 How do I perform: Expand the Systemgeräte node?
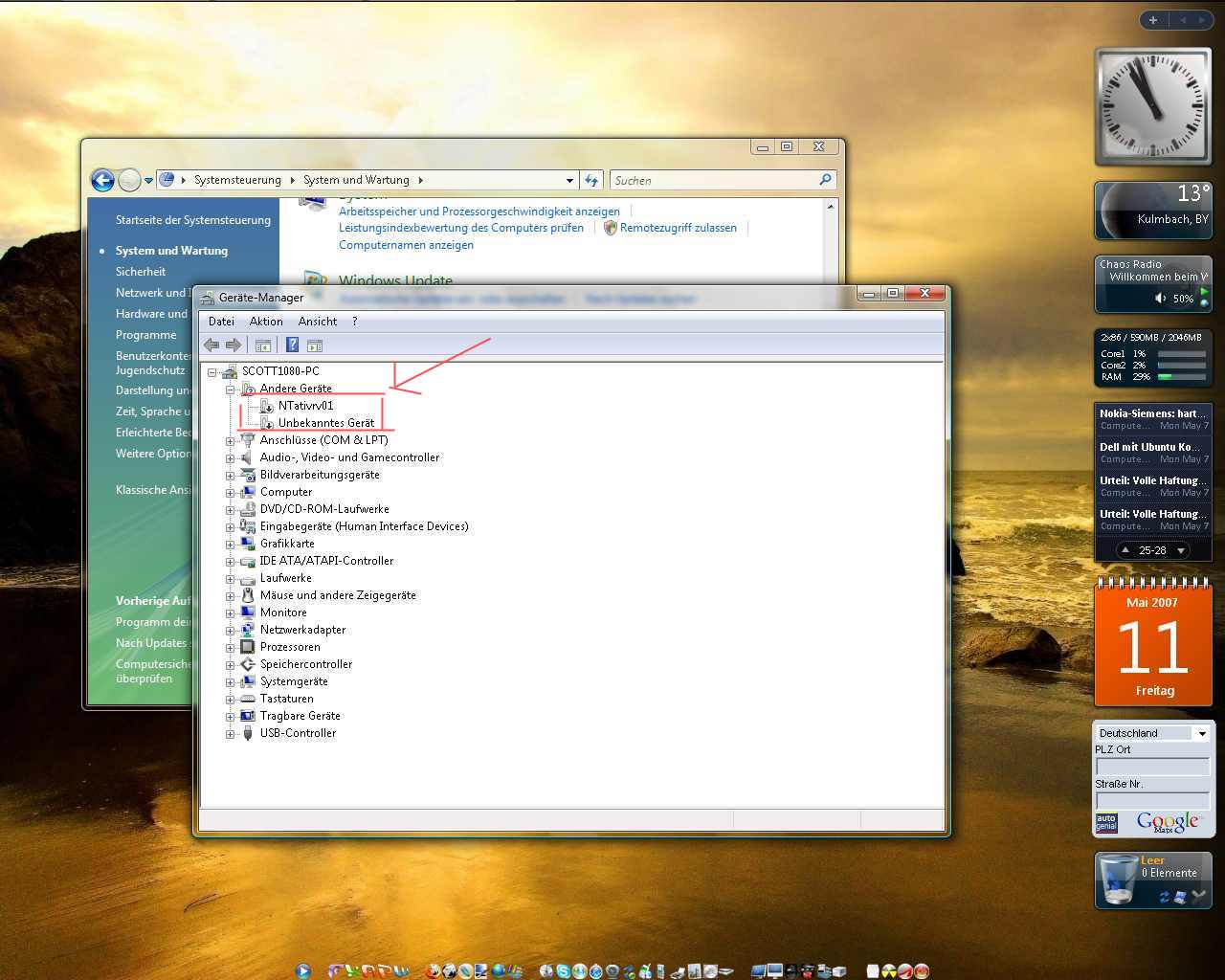coord(230,682)
